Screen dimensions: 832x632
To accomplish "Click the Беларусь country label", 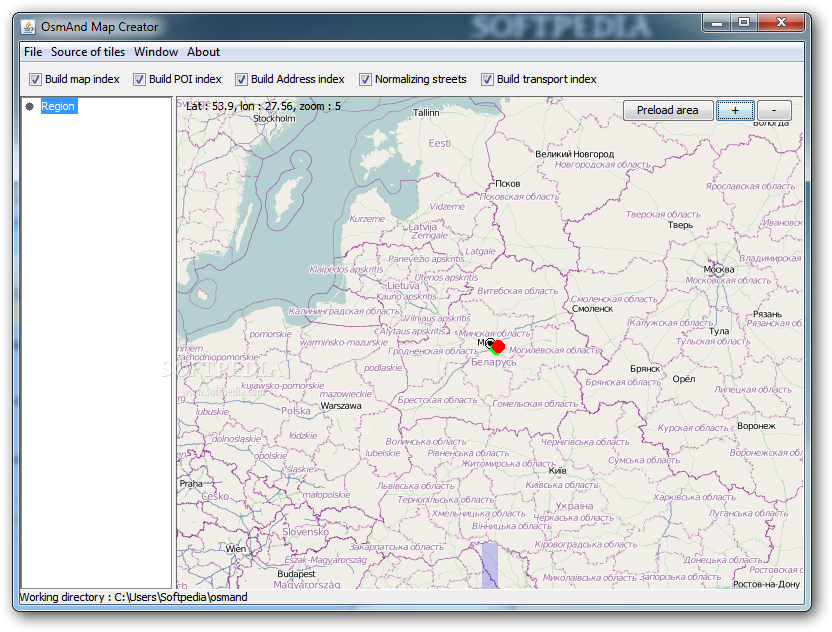I will pos(493,362).
